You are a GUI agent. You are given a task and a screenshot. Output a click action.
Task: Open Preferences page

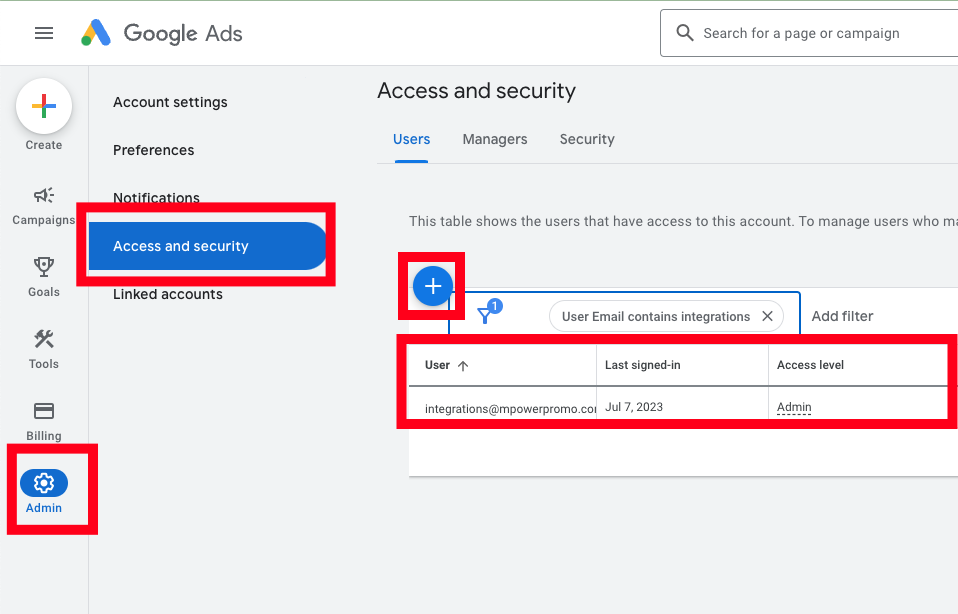[x=153, y=150]
